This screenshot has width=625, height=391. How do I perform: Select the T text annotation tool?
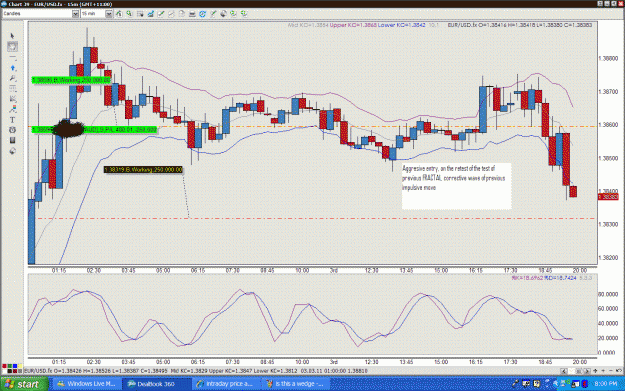coord(12,119)
